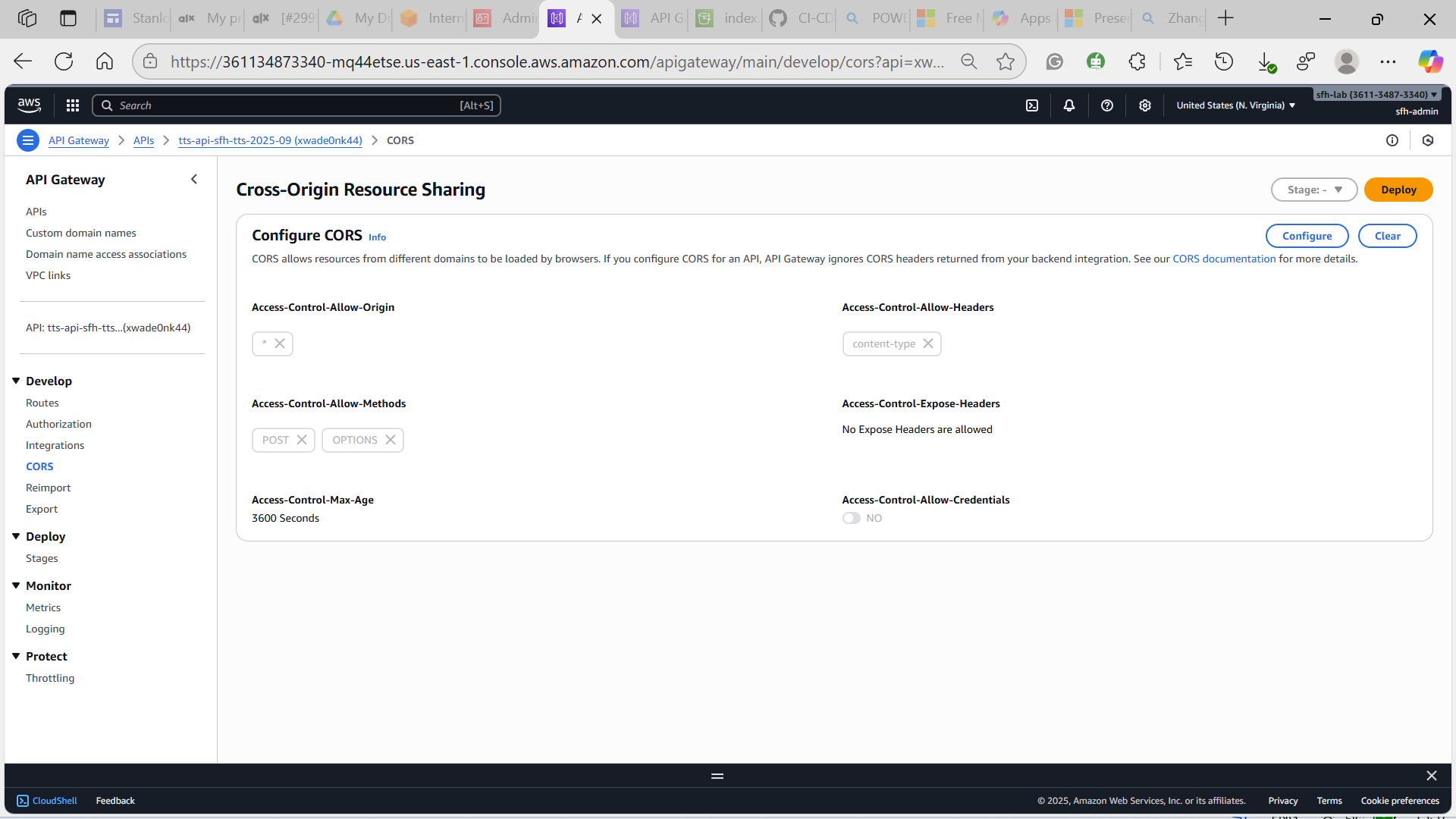Click the orange Deploy button
Image resolution: width=1456 pixels, height=819 pixels.
point(1398,190)
